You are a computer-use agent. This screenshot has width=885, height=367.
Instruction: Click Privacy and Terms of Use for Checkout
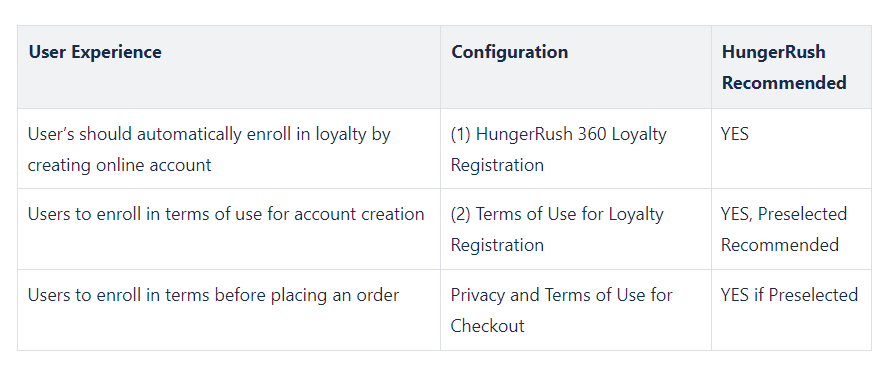tap(576, 310)
